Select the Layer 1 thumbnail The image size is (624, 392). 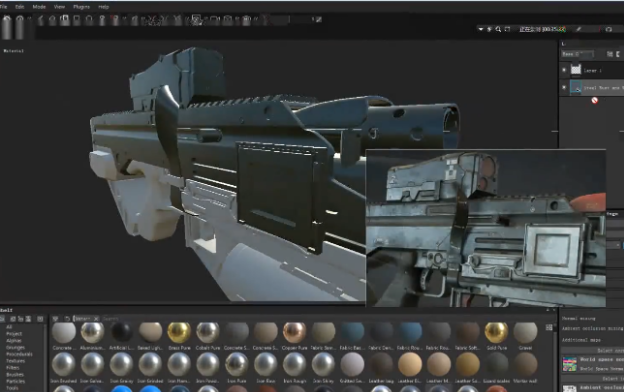576,70
